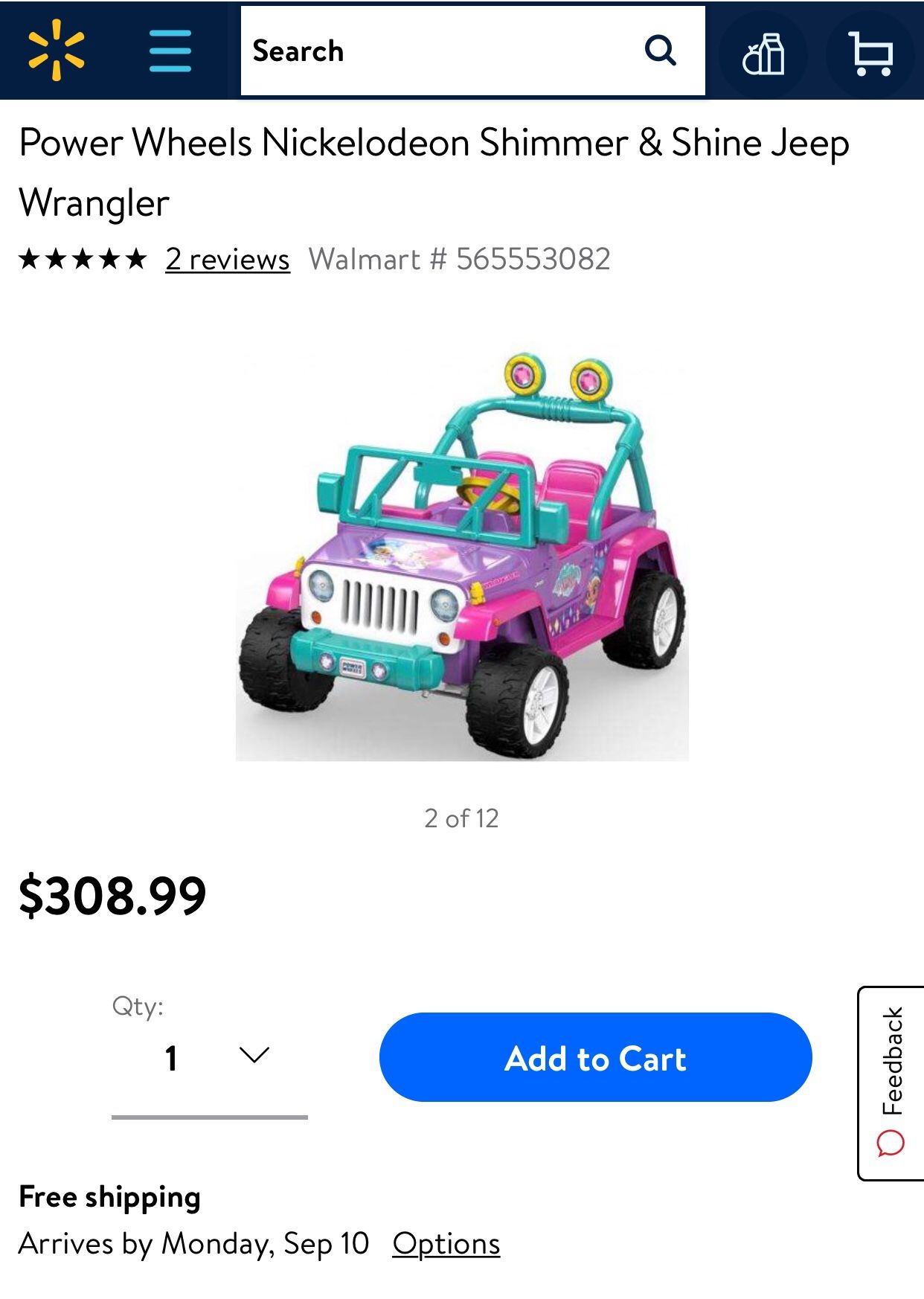
Task: Click the Add to Cart button
Action: 595,1057
